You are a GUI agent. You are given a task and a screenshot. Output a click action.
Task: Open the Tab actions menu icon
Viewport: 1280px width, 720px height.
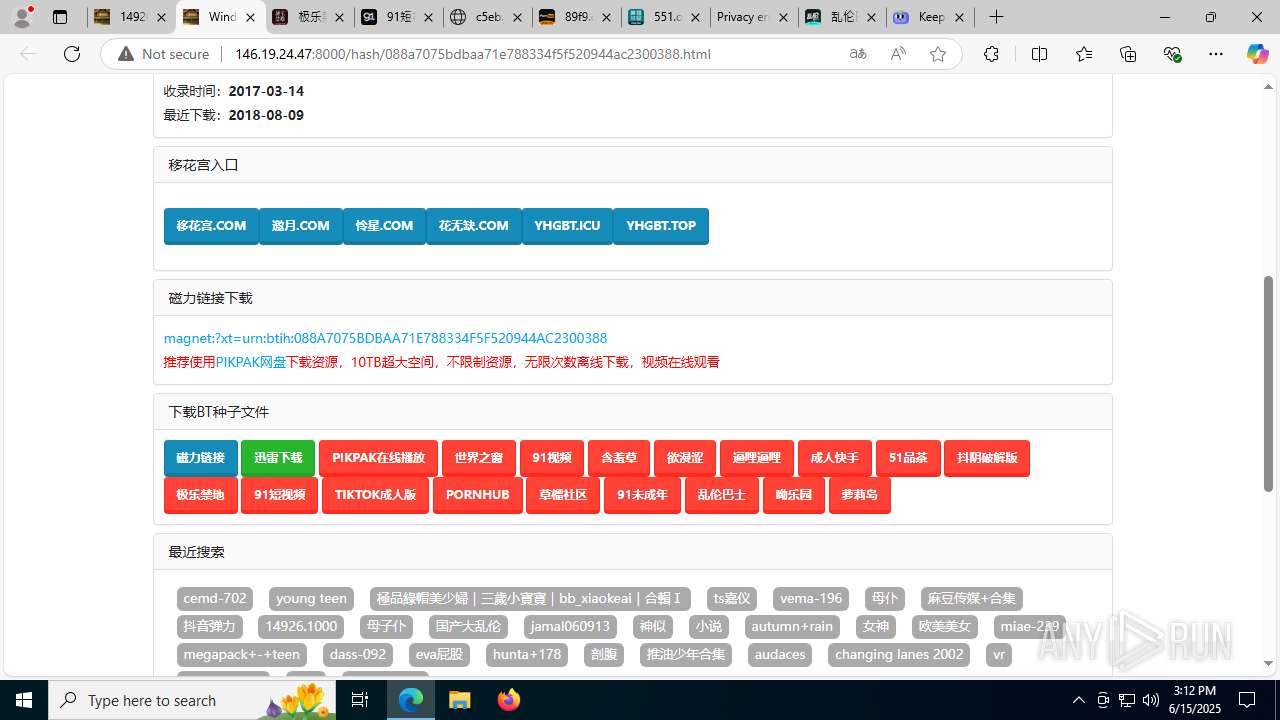pyautogui.click(x=60, y=17)
